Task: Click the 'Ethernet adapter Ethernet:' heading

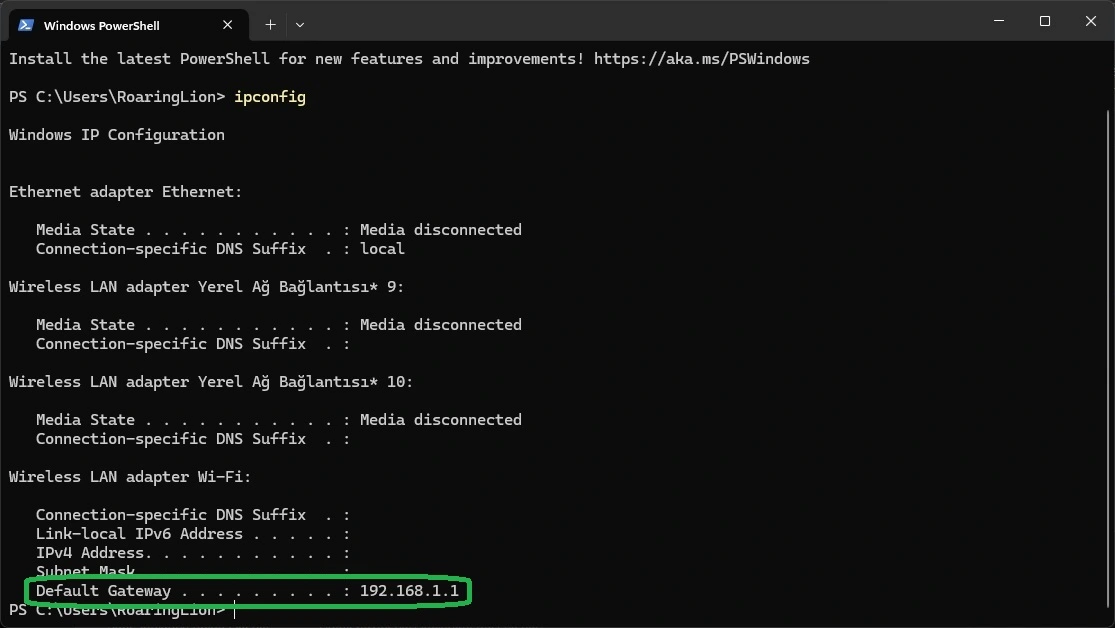Action: click(125, 192)
